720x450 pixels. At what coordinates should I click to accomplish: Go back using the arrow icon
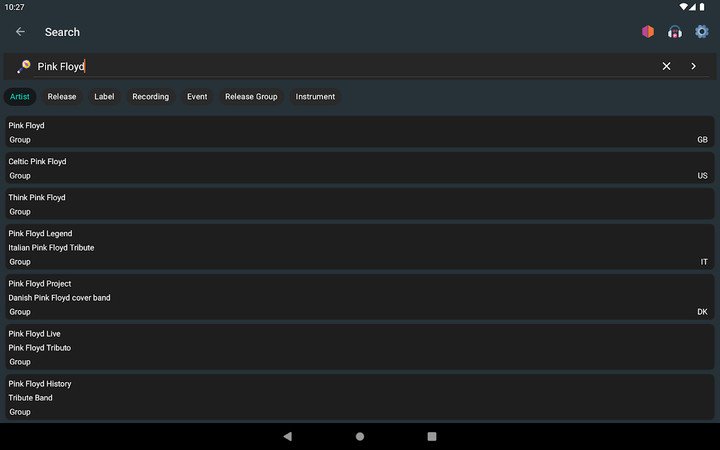(x=20, y=32)
